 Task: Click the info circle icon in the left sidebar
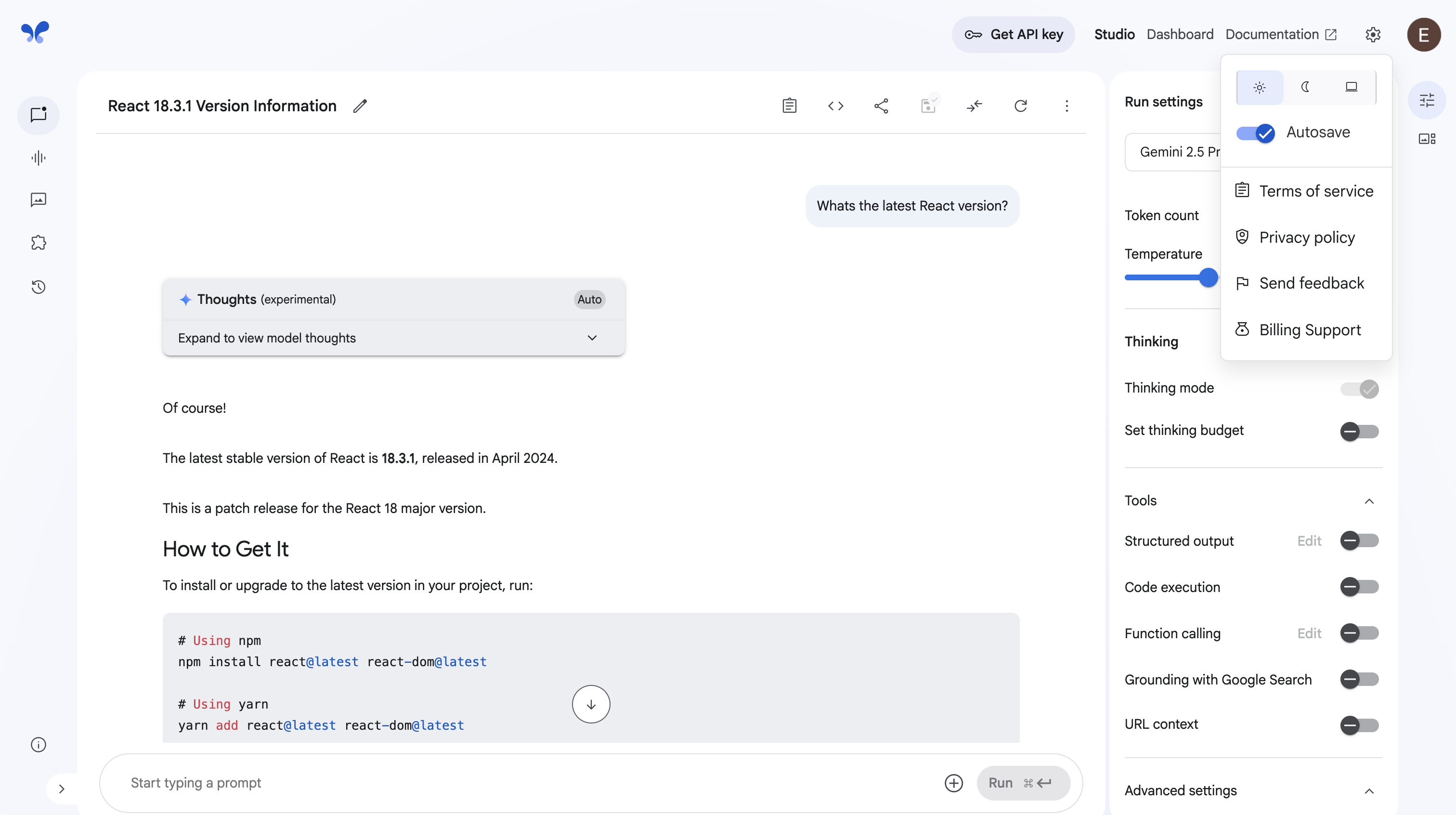[39, 745]
